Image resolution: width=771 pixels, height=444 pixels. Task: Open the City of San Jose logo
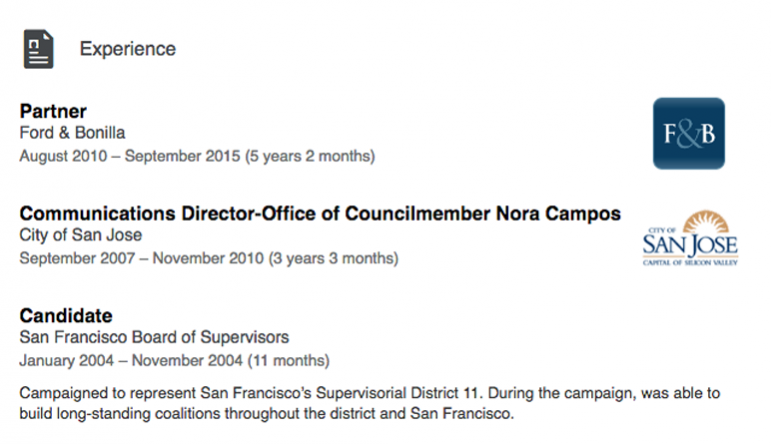(690, 238)
